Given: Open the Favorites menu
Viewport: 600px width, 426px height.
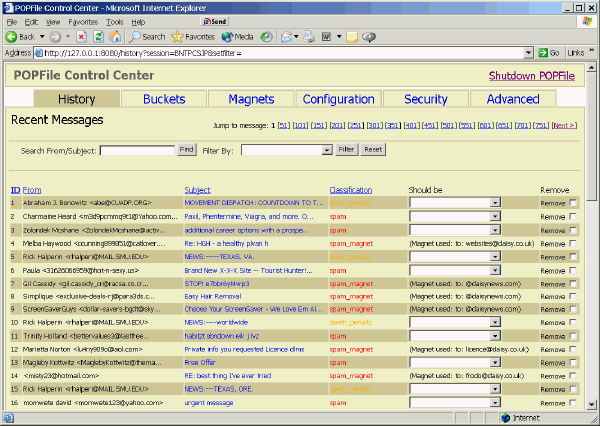Looking at the screenshot, I should (83, 22).
